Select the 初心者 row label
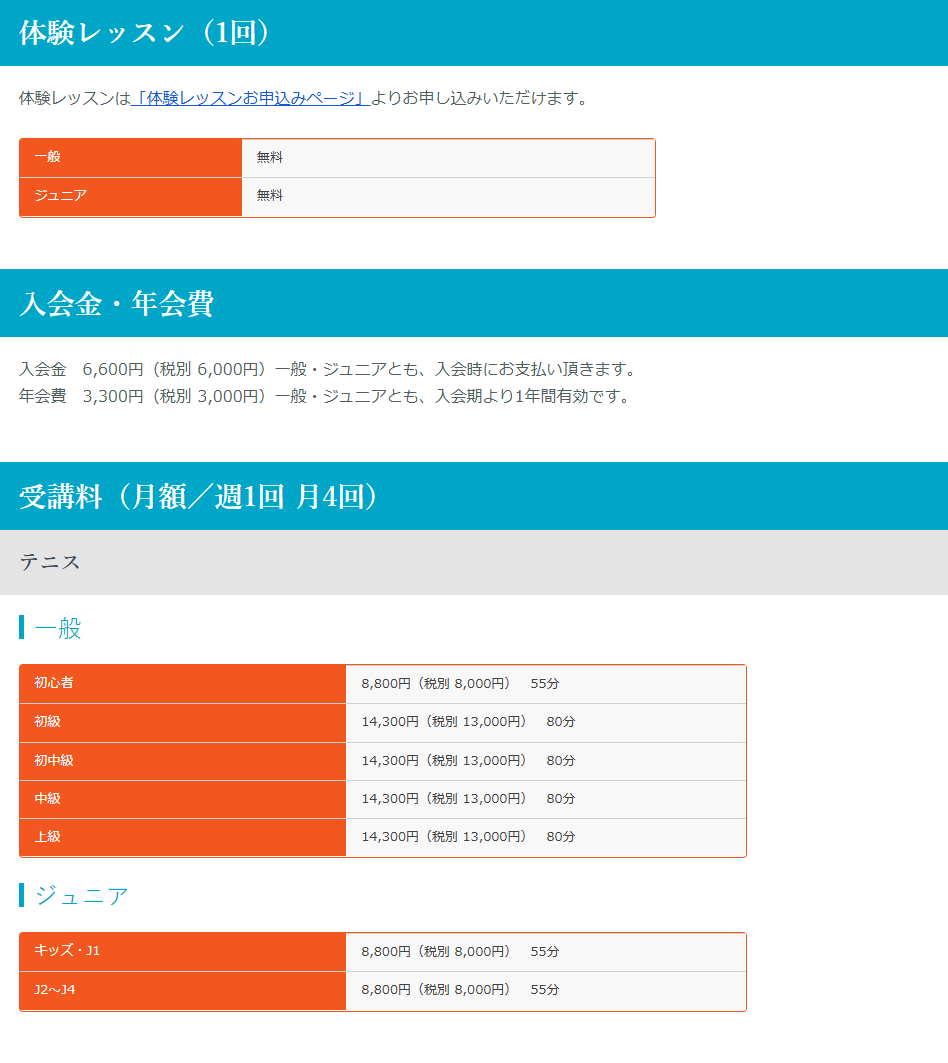Screen dimensions: 948x1063 click(x=54, y=683)
